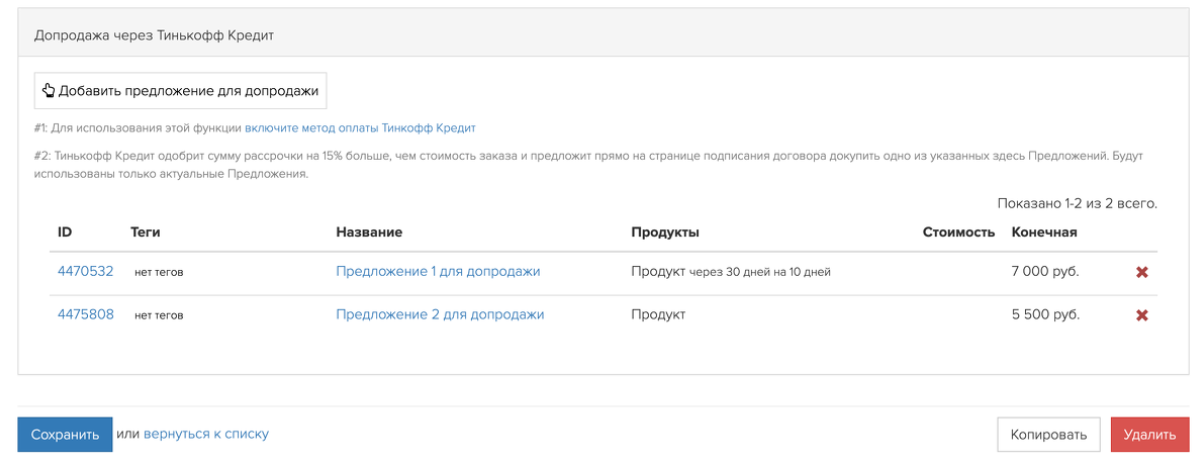The width and height of the screenshot is (1197, 463).
Task: Click the Стоимость column header
Action: 958,232
